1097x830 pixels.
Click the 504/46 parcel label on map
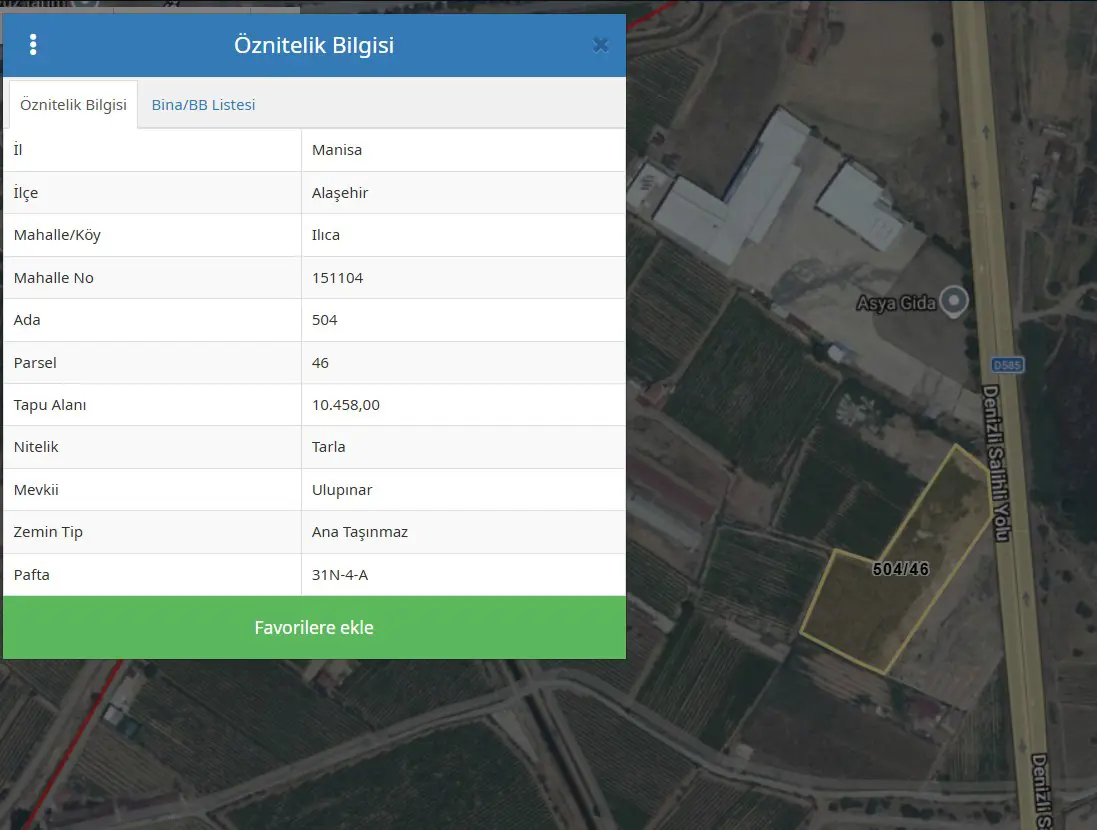pyautogui.click(x=900, y=569)
